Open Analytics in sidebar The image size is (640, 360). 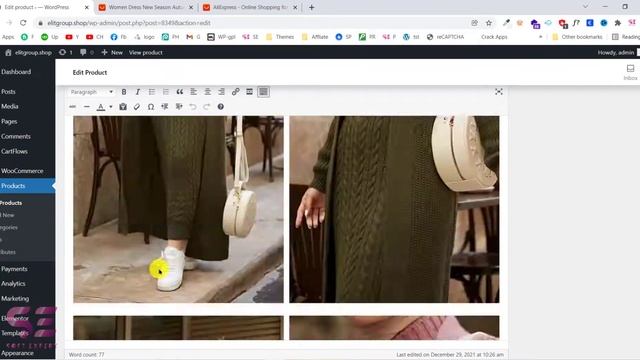(x=13, y=284)
